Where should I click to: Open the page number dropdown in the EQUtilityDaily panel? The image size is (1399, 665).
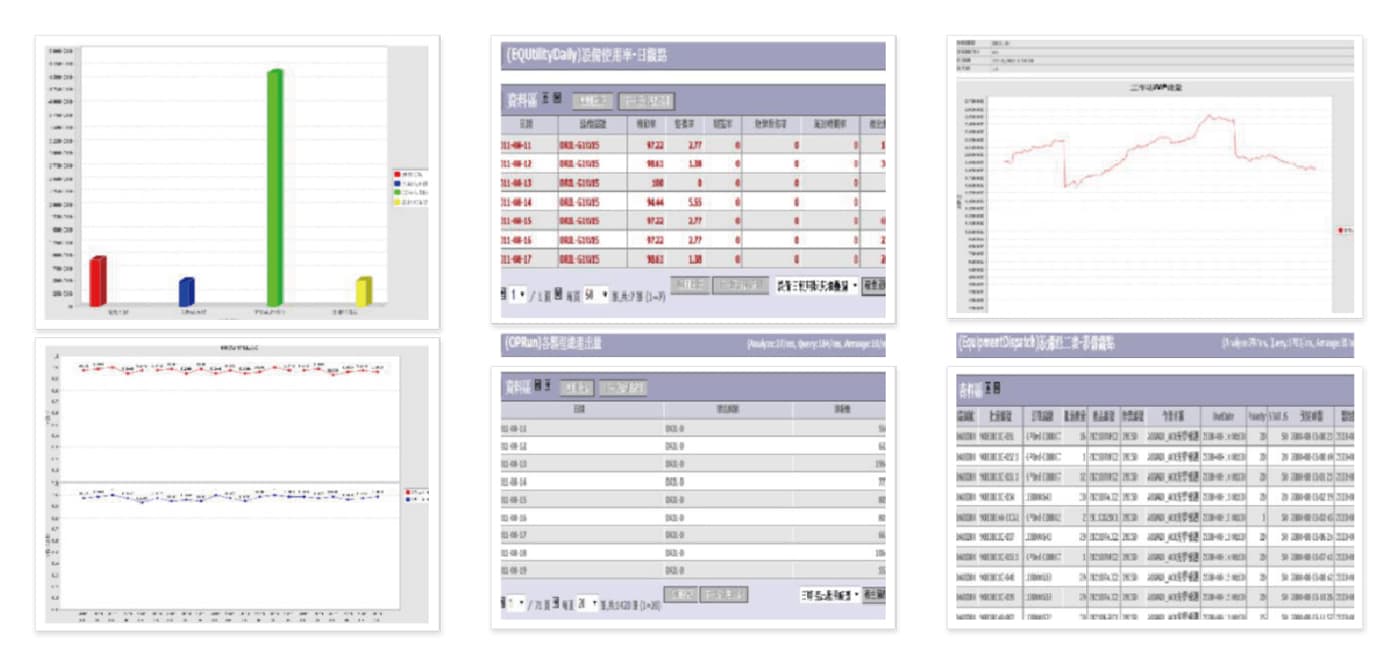(517, 296)
